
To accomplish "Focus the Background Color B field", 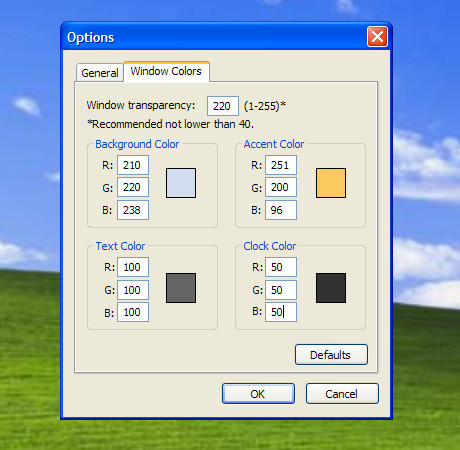I will (x=133, y=210).
